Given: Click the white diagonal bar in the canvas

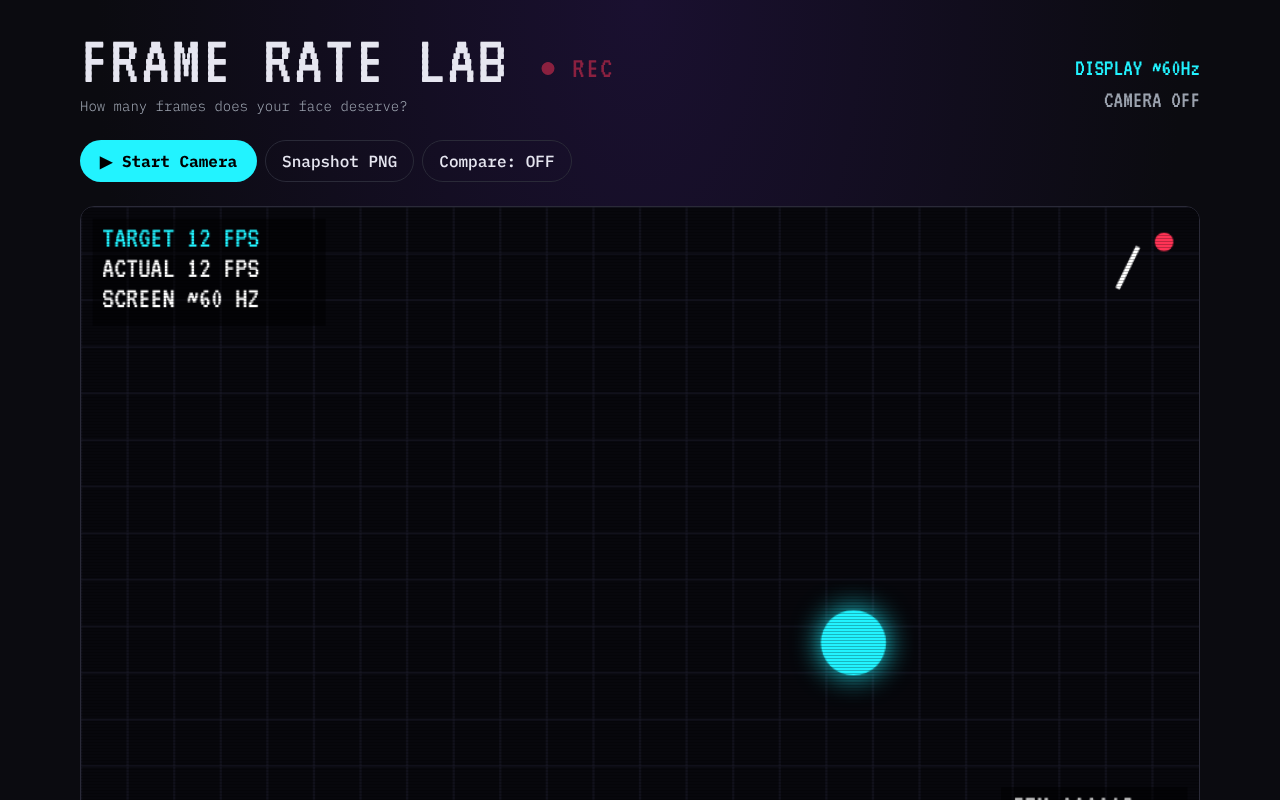Looking at the screenshot, I should click(1128, 268).
